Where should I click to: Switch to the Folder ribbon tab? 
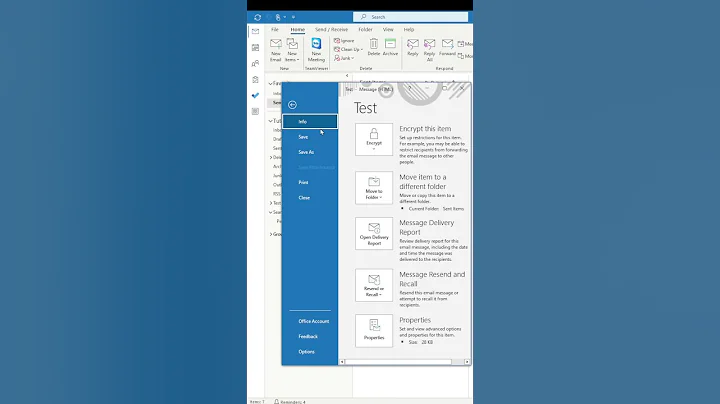point(366,29)
